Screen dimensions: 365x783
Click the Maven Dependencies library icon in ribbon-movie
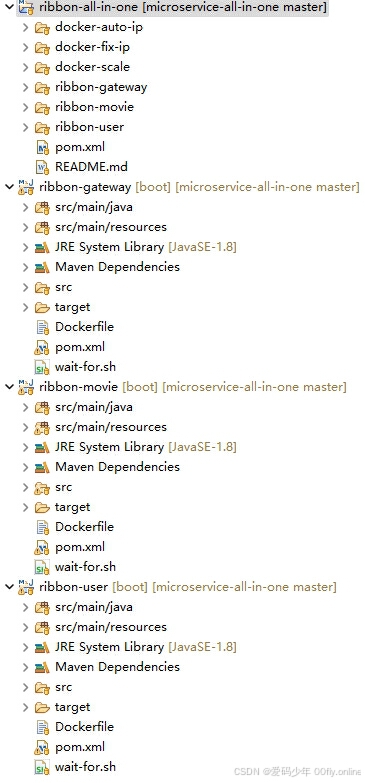[x=42, y=467]
